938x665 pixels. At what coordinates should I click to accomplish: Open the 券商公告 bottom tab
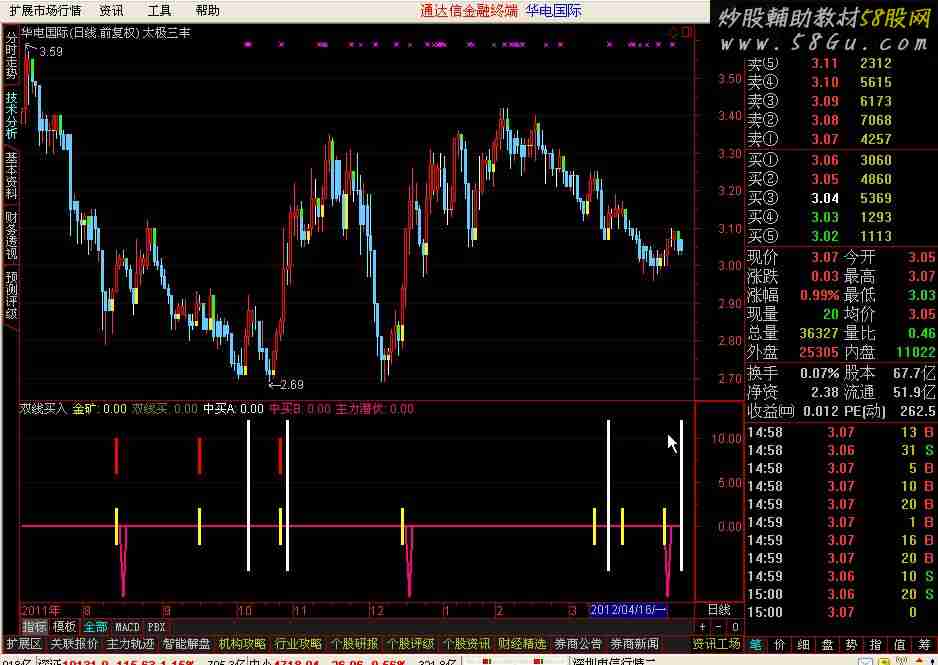pyautogui.click(x=578, y=643)
